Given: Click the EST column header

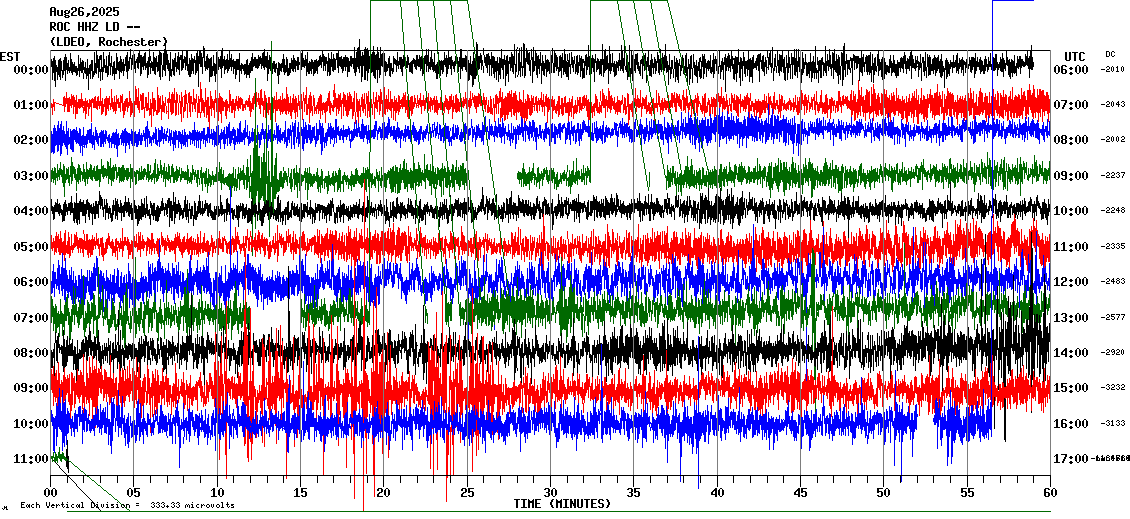Looking at the screenshot, I should 10,56.
